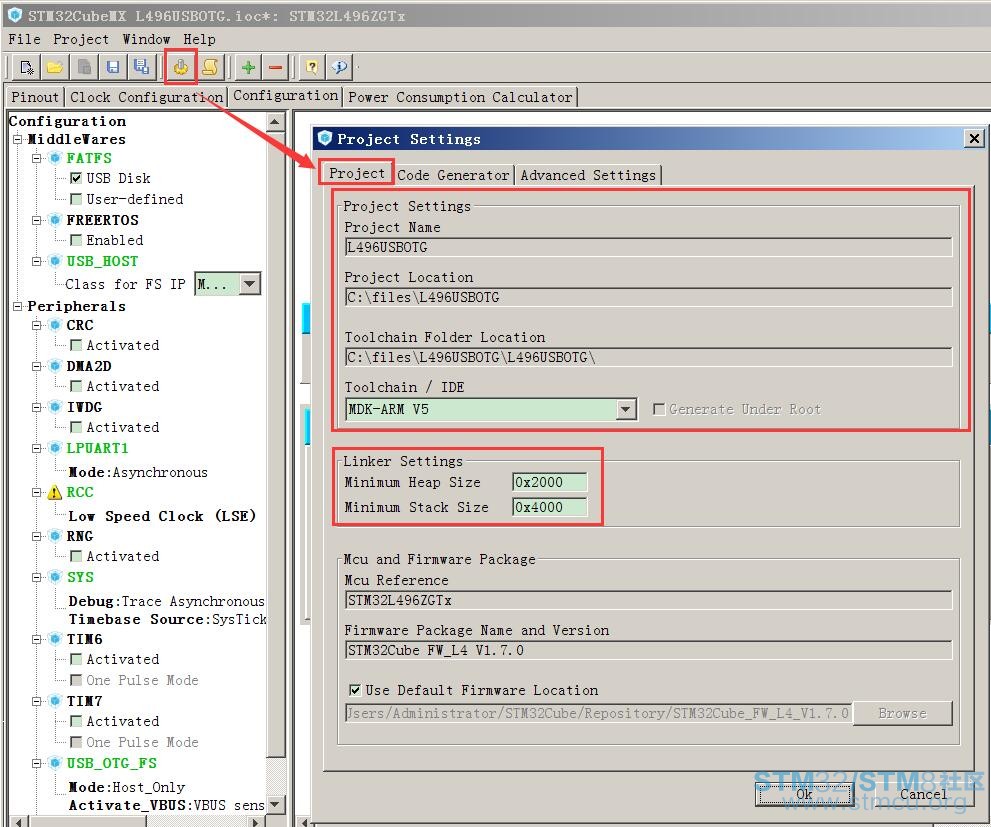
Task: Toggle Use Default Firmware Location checkbox
Action: 355,690
